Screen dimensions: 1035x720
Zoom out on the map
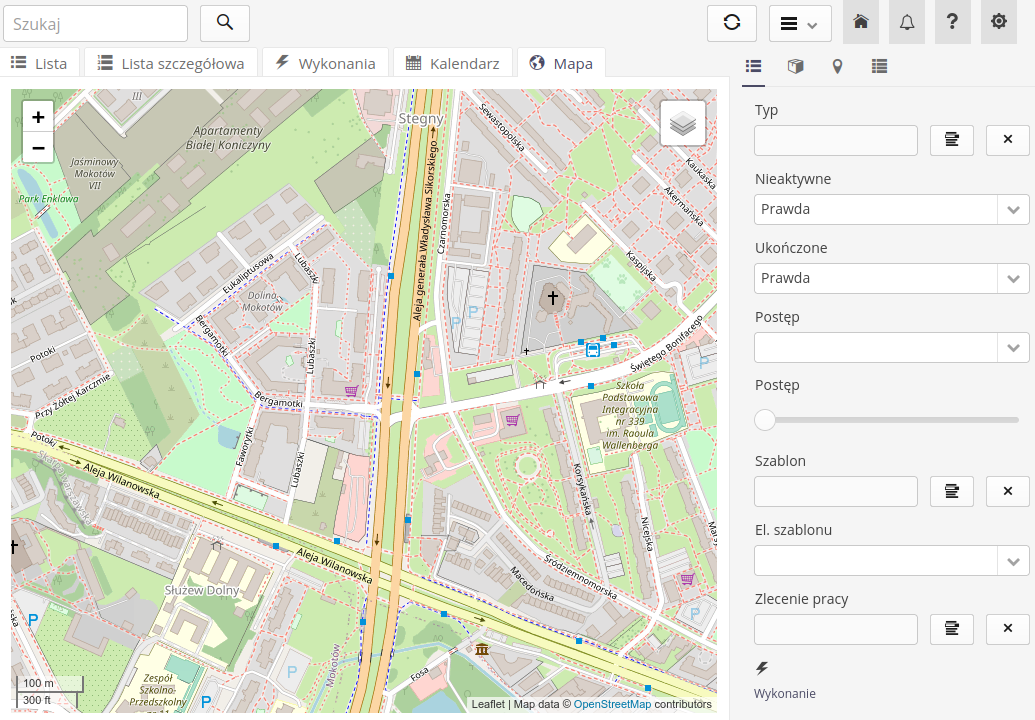coord(38,148)
